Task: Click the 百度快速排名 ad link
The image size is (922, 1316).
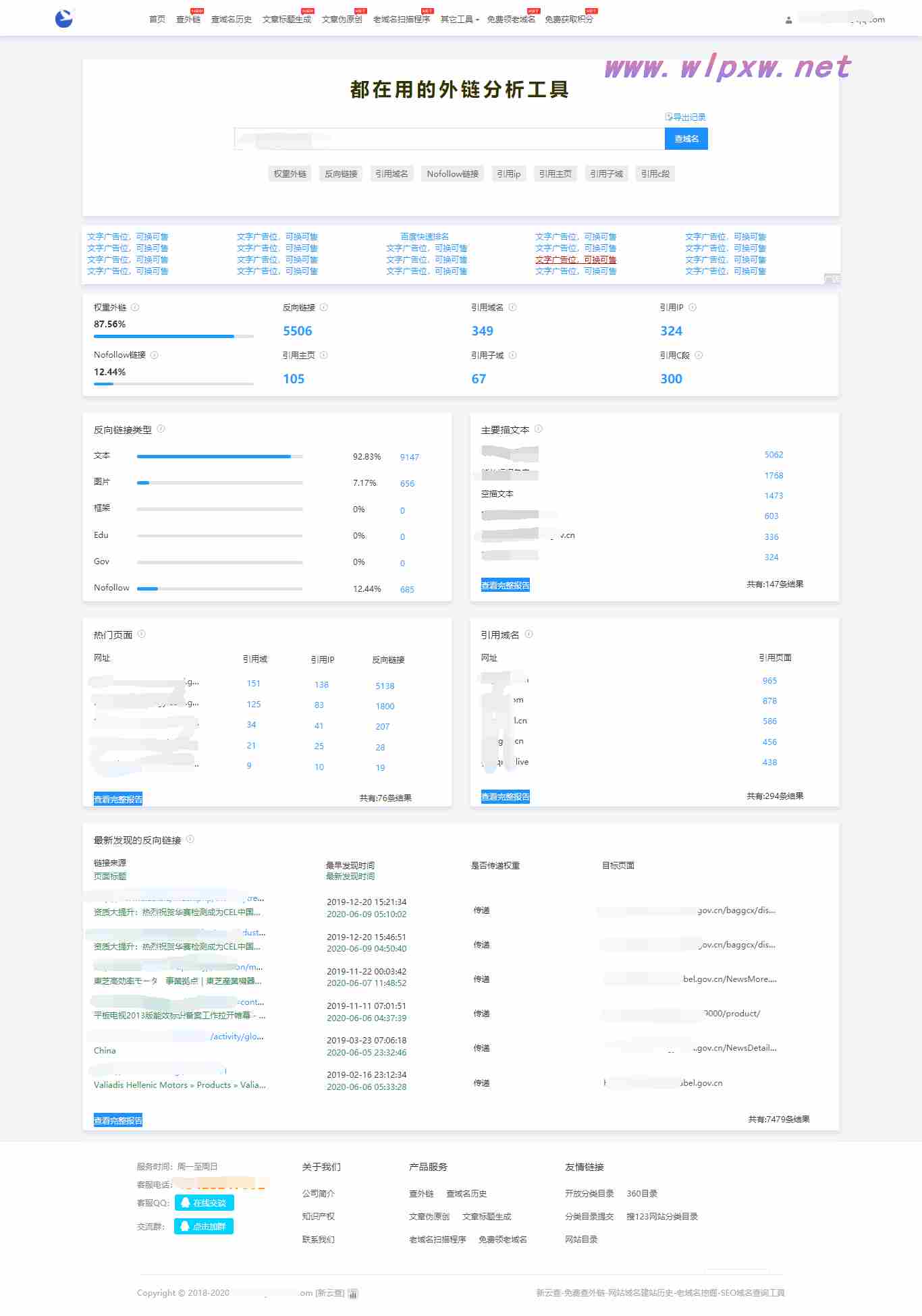Action: point(425,237)
